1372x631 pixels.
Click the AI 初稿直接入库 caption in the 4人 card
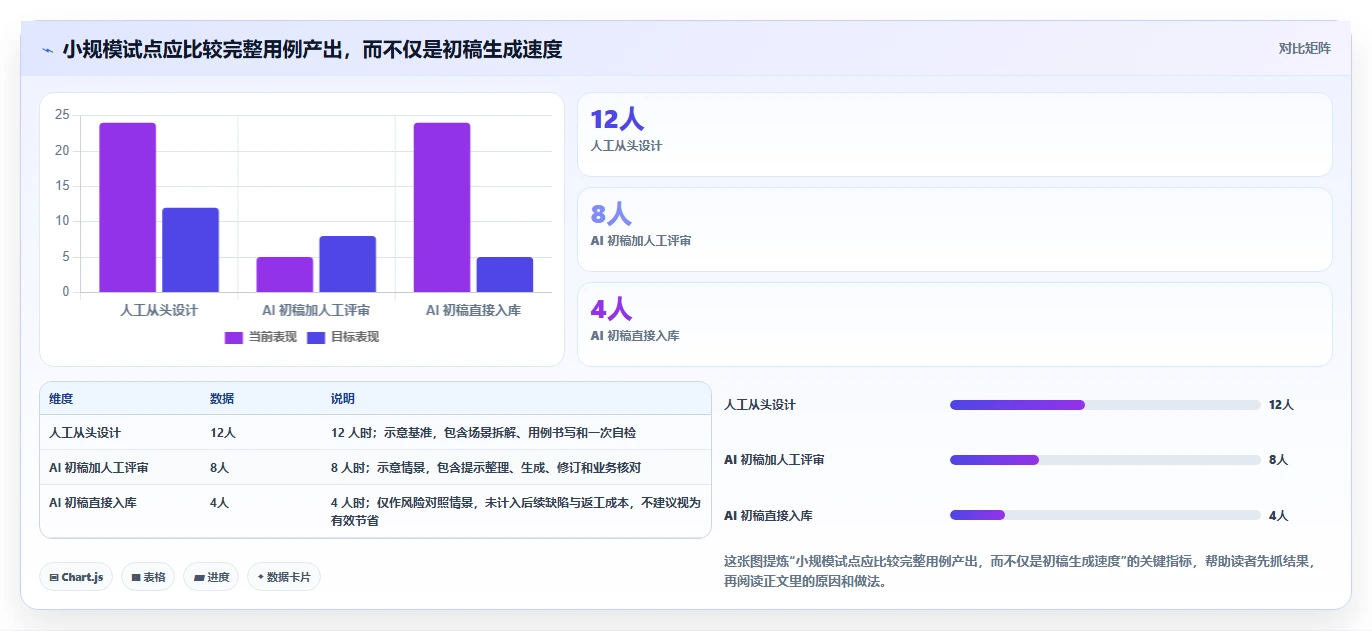tap(635, 336)
